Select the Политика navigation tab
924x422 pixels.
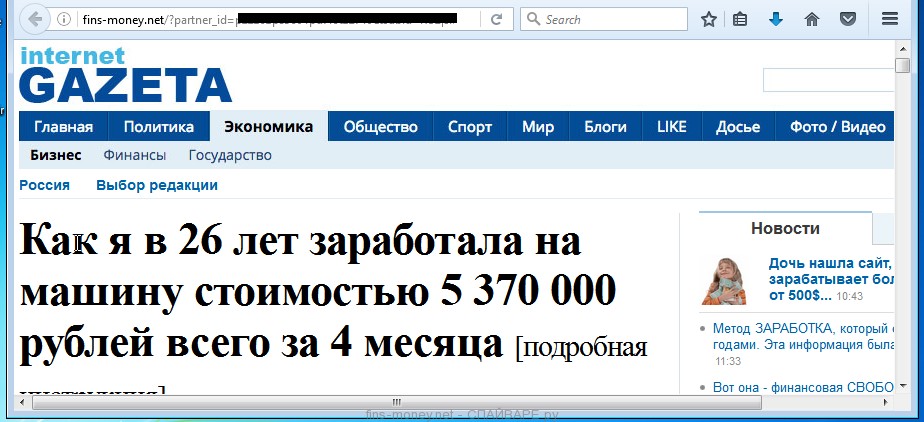158,126
